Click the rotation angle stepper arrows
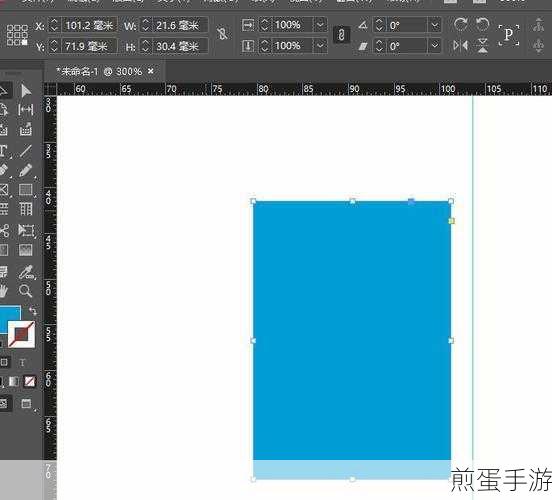 379,25
